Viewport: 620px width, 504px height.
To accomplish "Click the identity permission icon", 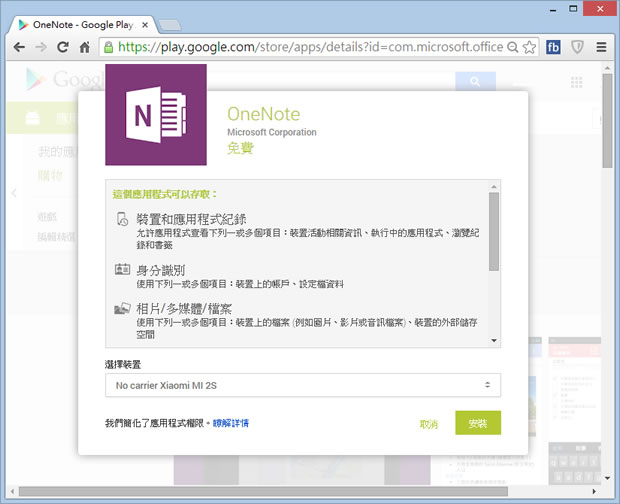I will pos(122,270).
